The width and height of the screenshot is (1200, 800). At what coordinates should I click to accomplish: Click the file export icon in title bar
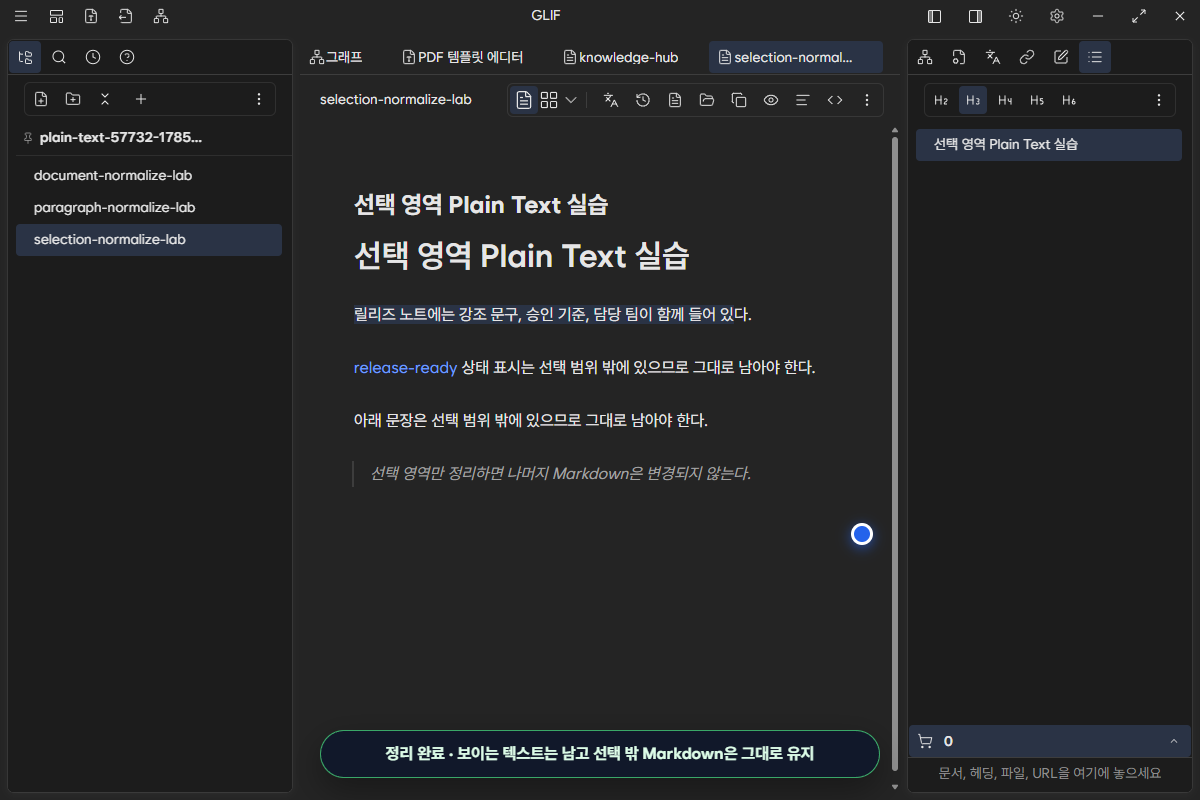pyautogui.click(x=91, y=16)
